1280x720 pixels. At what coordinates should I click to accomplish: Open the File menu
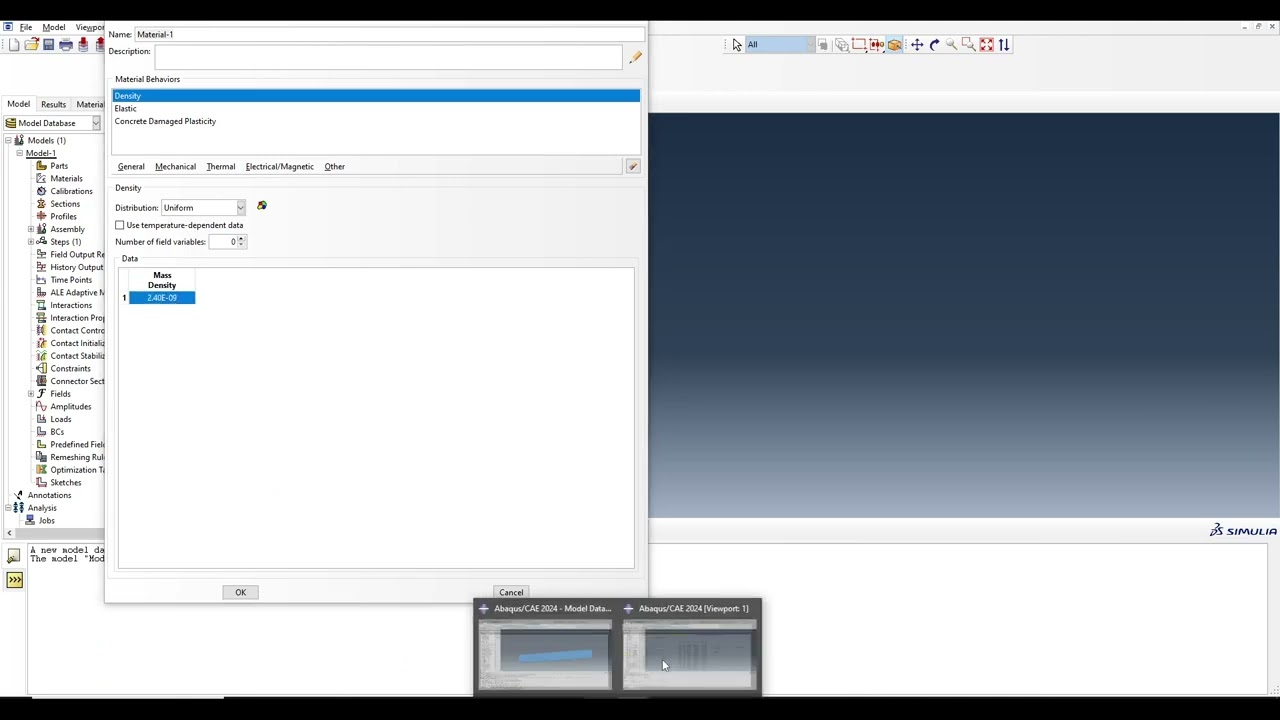click(26, 27)
